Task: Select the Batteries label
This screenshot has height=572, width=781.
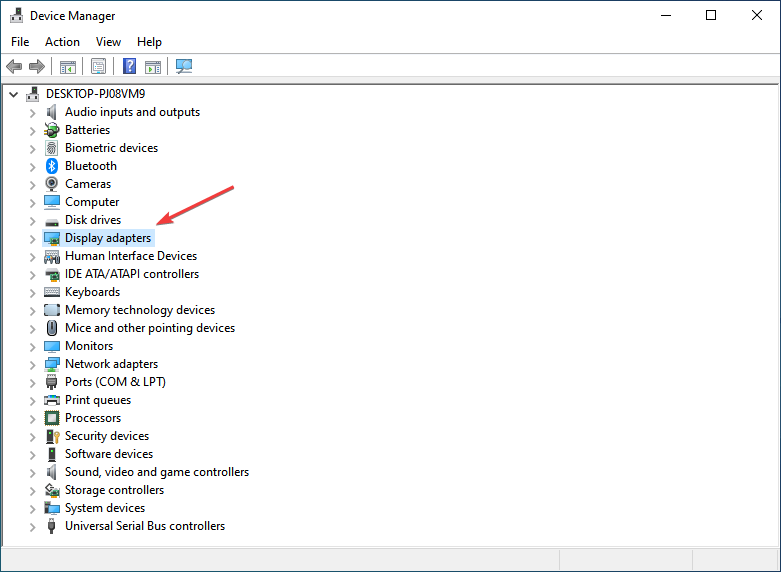Action: 88,130
